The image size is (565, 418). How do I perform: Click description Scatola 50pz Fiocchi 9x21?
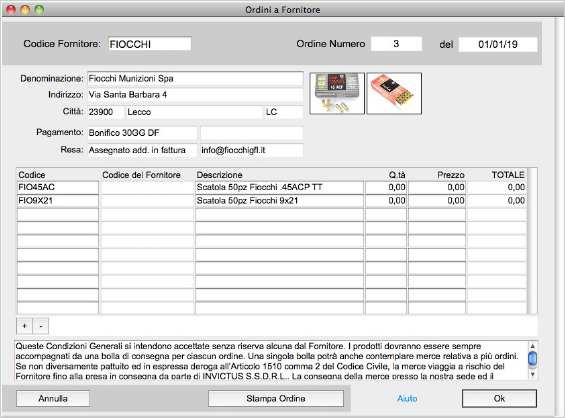(279, 201)
